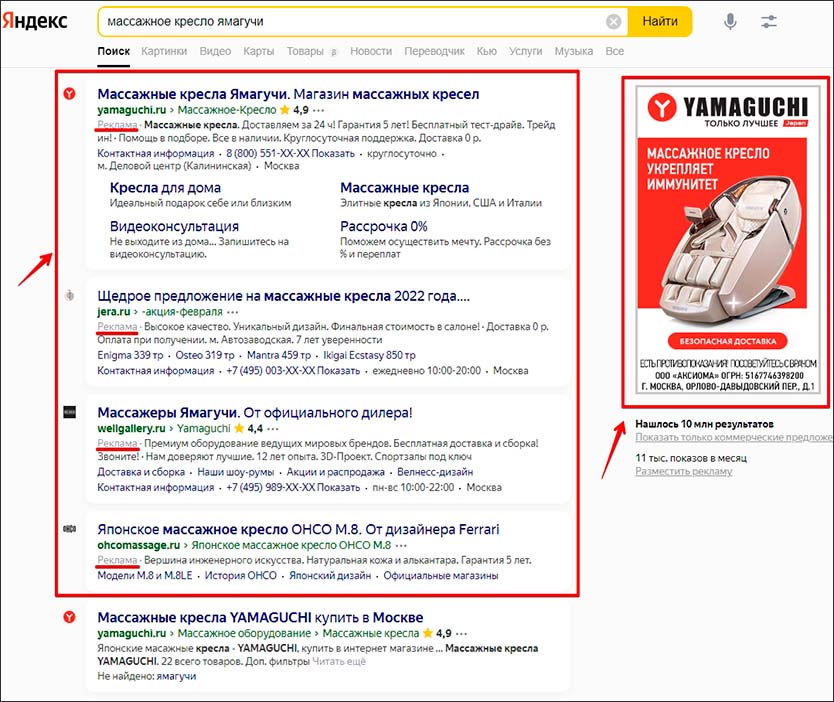Open sitelink Рассрочка 0%

tap(383, 226)
